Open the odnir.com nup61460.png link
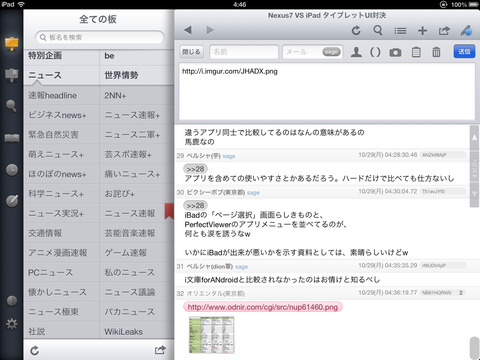Viewport: 480px width, 360px height. click(x=263, y=307)
